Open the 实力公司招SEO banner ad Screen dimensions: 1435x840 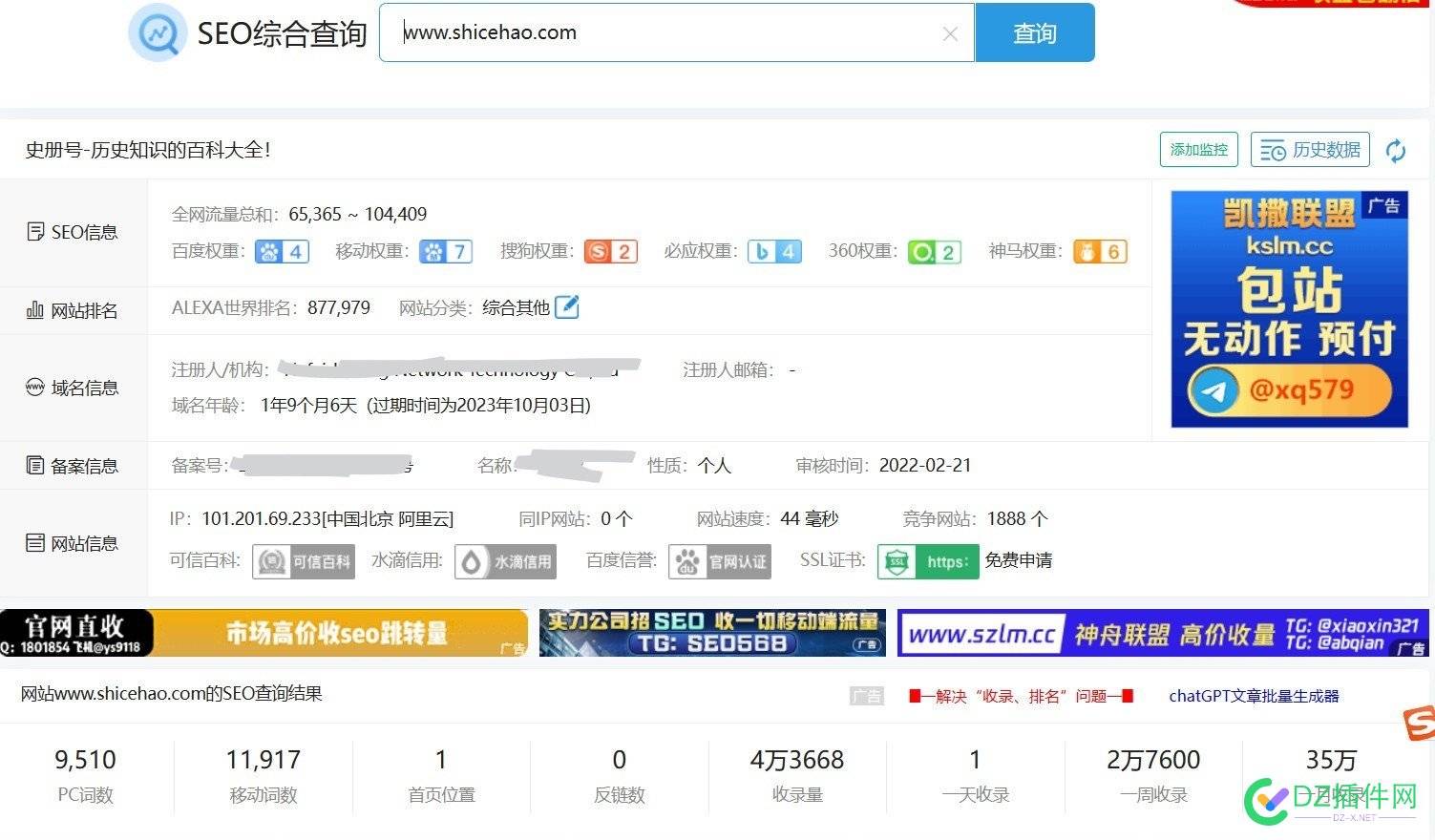(712, 633)
